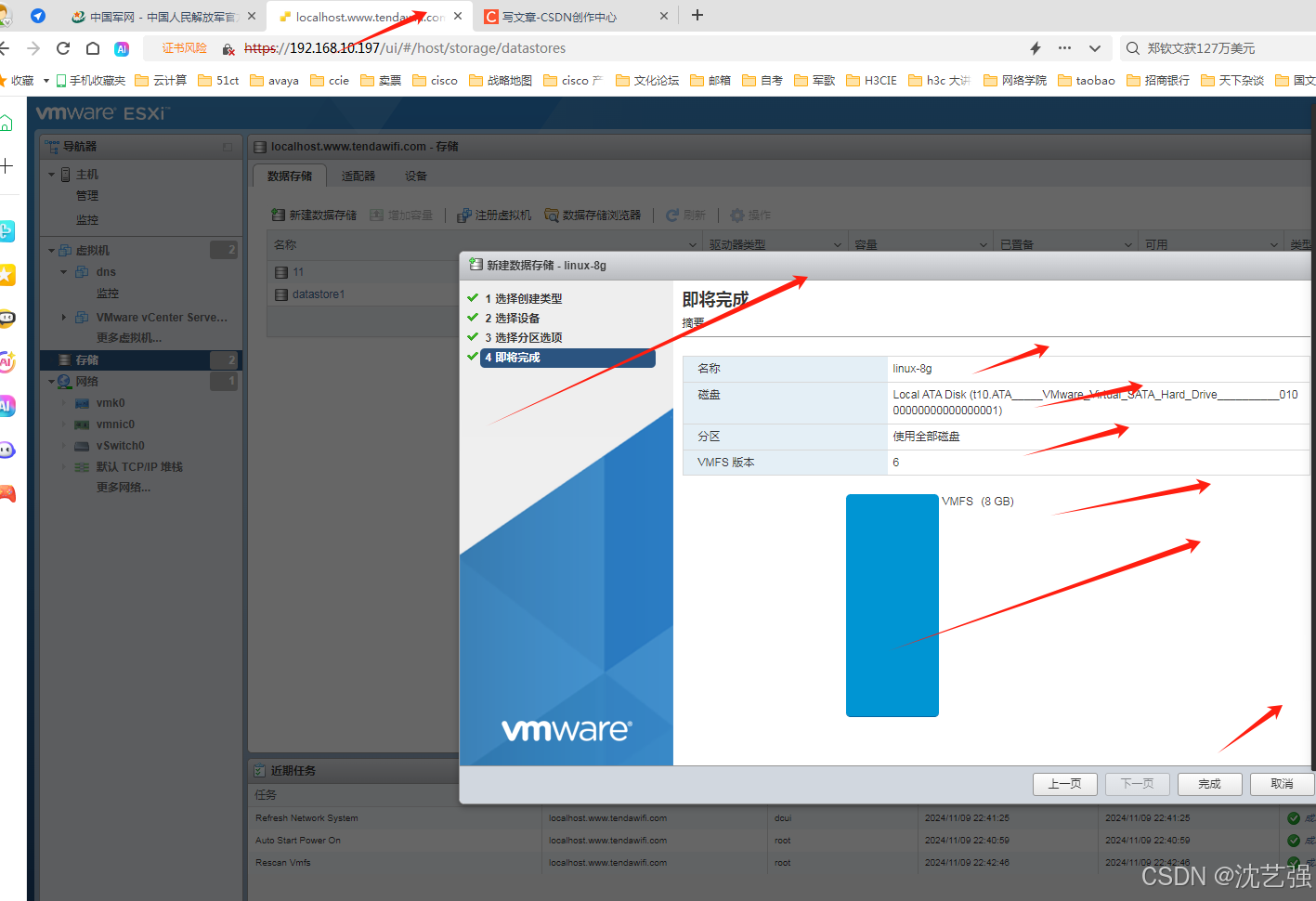
Task: Close the localhost.www.tenda tab
Action: pos(458,16)
